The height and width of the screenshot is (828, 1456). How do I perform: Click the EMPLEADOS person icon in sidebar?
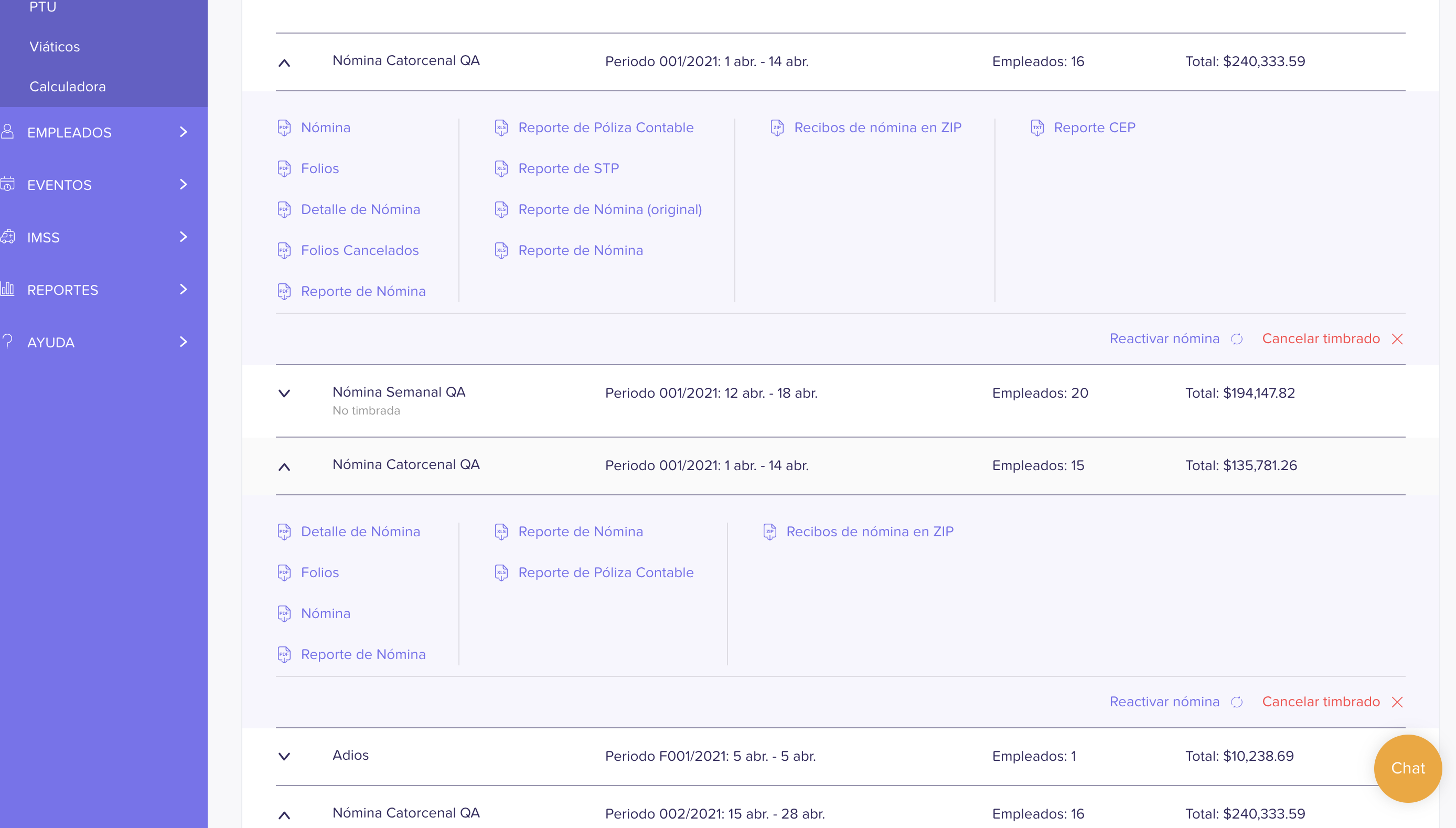(x=7, y=132)
